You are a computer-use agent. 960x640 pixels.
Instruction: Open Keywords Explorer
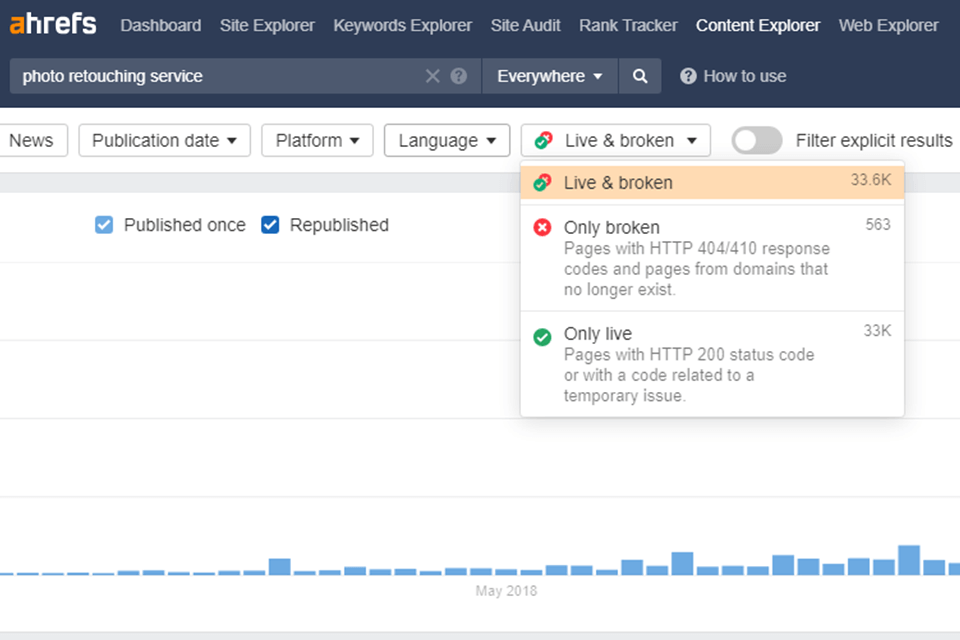[402, 25]
